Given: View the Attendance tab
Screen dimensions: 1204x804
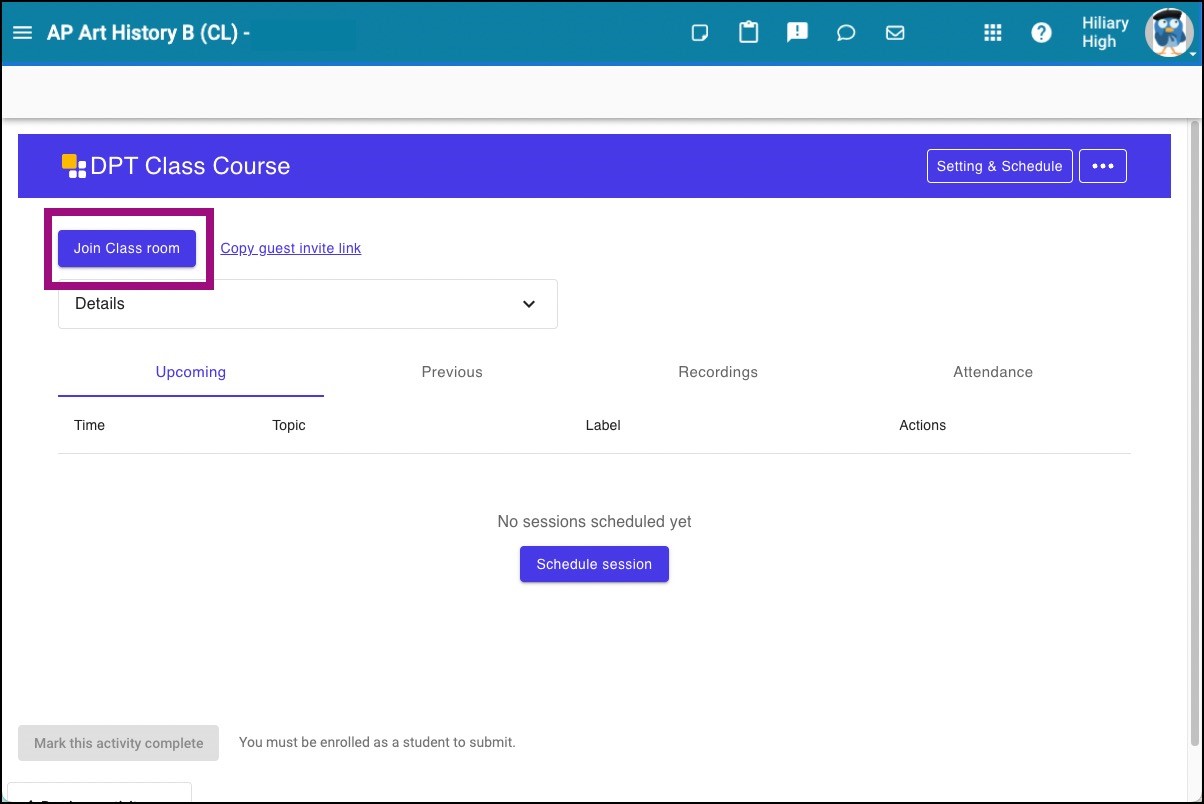Looking at the screenshot, I should pyautogui.click(x=992, y=371).
